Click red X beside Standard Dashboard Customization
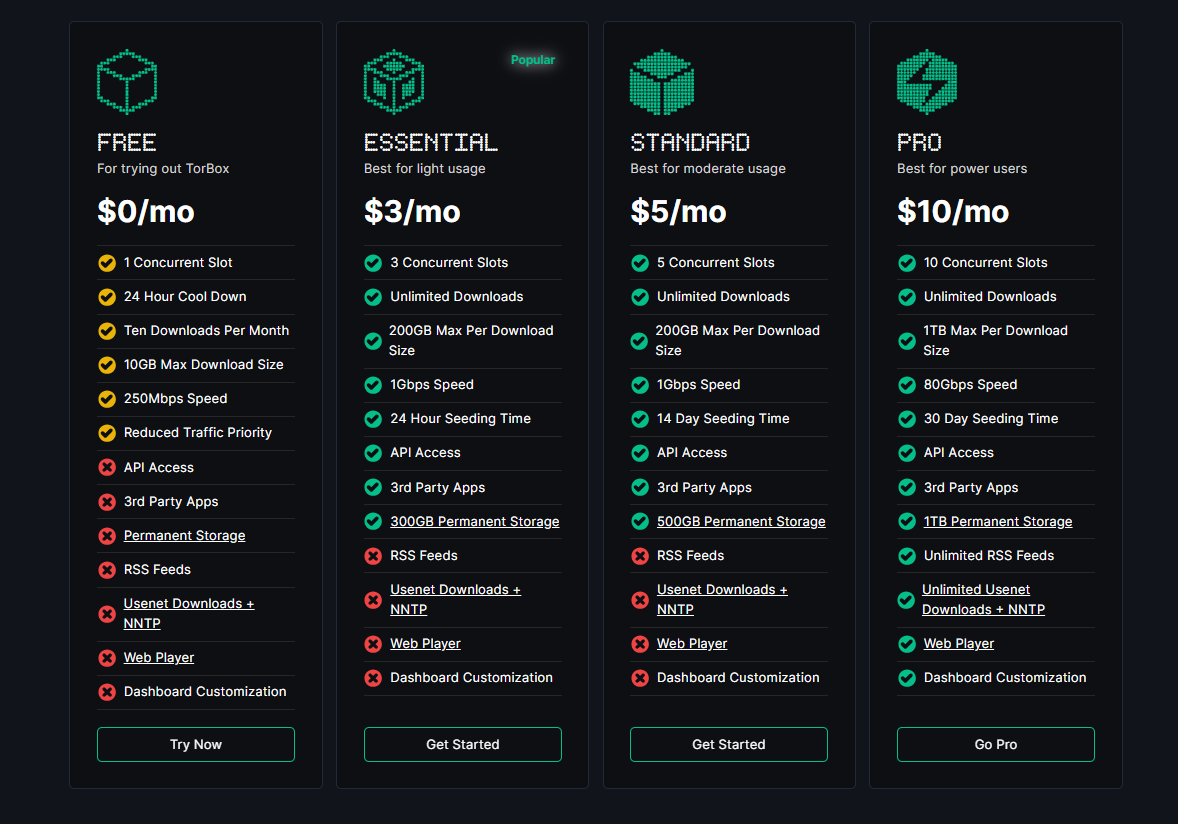This screenshot has width=1178, height=824. [x=640, y=678]
